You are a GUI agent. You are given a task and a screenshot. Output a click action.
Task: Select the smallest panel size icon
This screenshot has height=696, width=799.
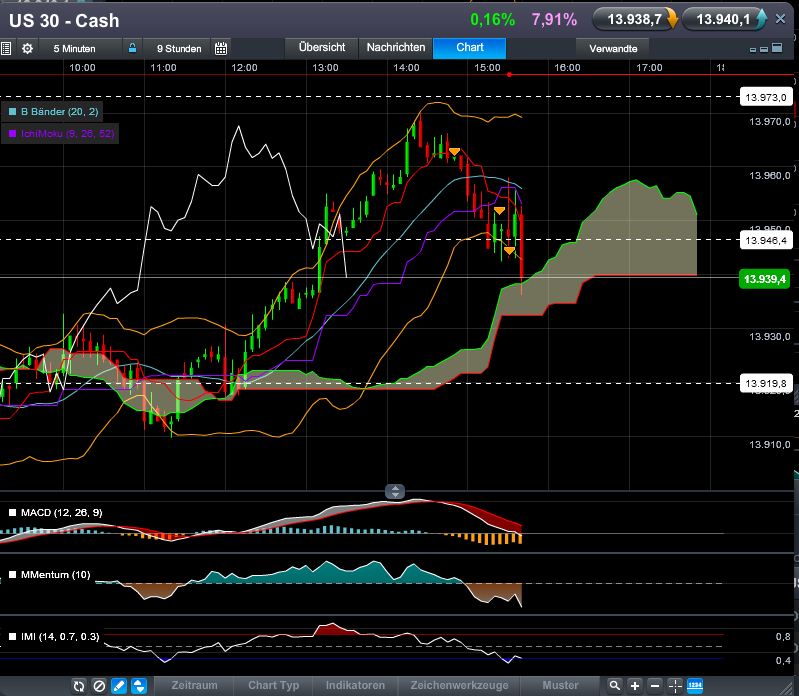(x=753, y=49)
